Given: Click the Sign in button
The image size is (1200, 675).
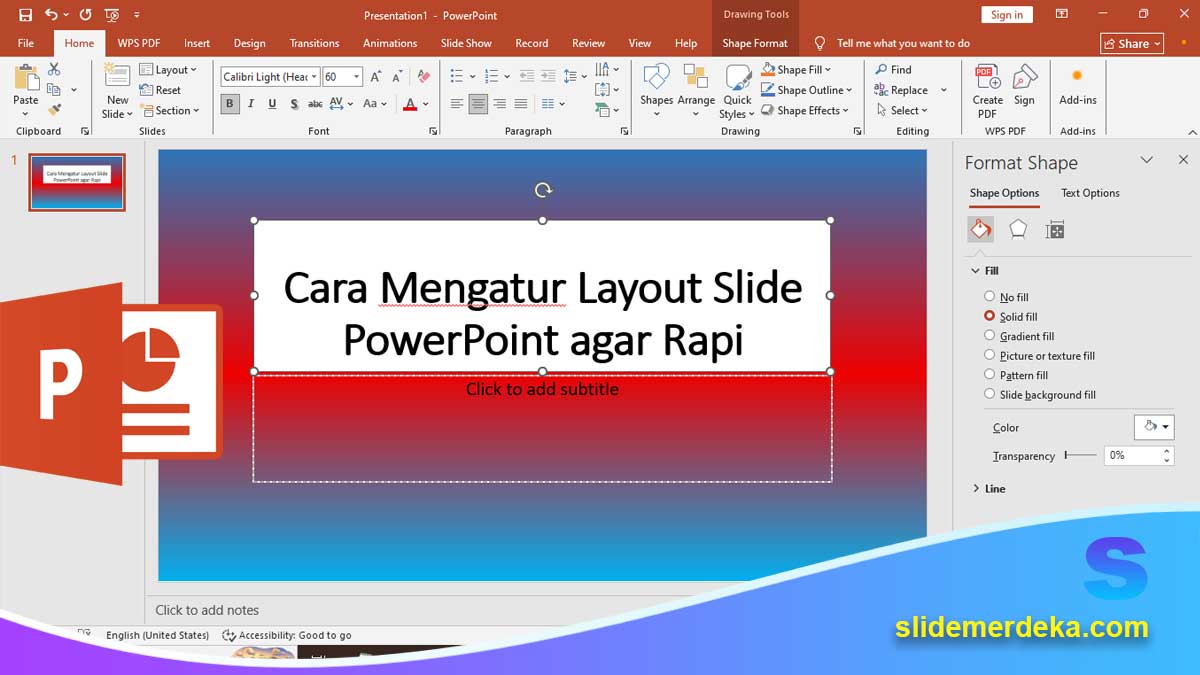Looking at the screenshot, I should pyautogui.click(x=1007, y=14).
